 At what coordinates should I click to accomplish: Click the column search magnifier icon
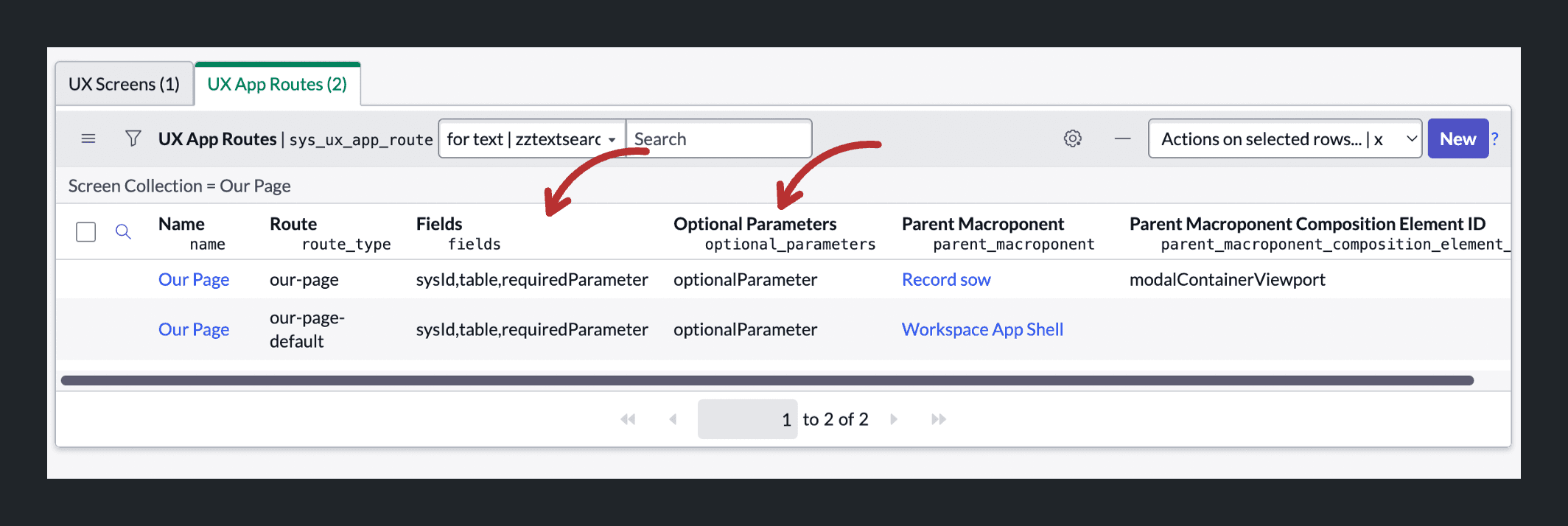coord(123,232)
